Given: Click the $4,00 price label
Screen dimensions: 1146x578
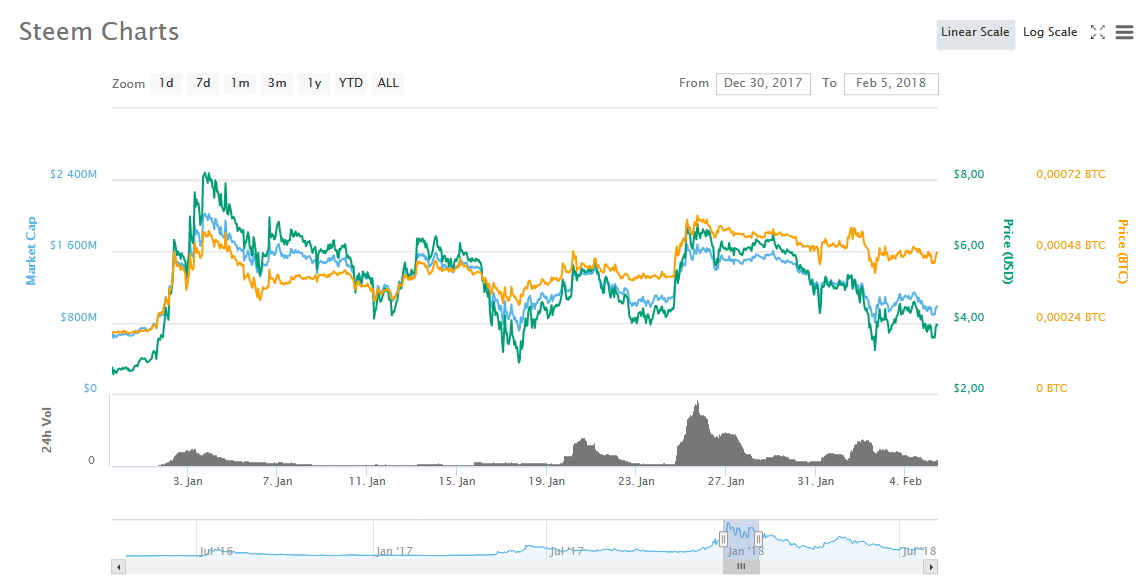Looking at the screenshot, I should tap(969, 317).
